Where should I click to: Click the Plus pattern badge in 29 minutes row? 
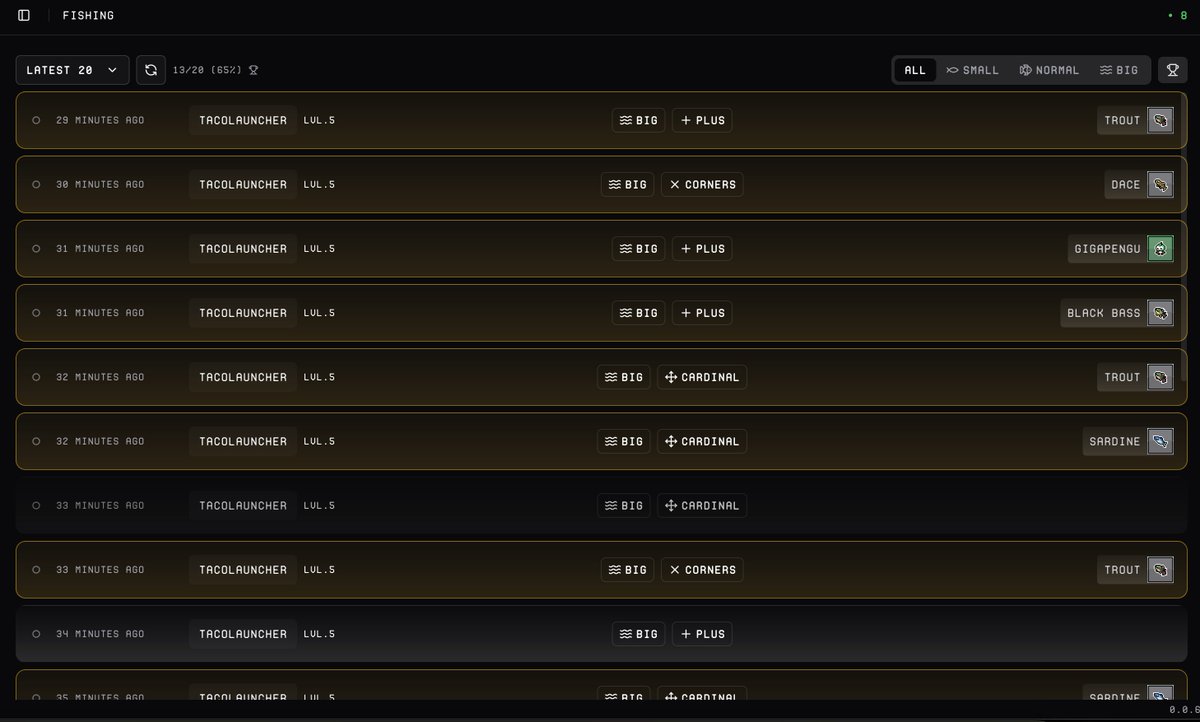tap(702, 121)
